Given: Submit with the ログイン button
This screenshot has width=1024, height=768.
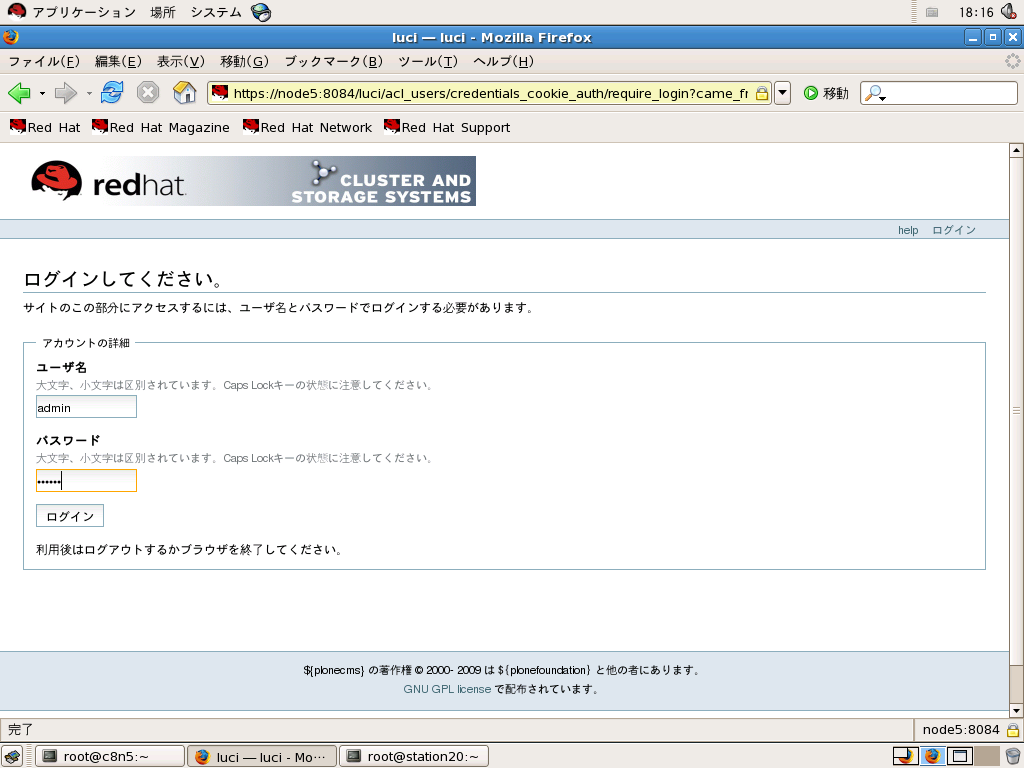Looking at the screenshot, I should click(x=70, y=516).
